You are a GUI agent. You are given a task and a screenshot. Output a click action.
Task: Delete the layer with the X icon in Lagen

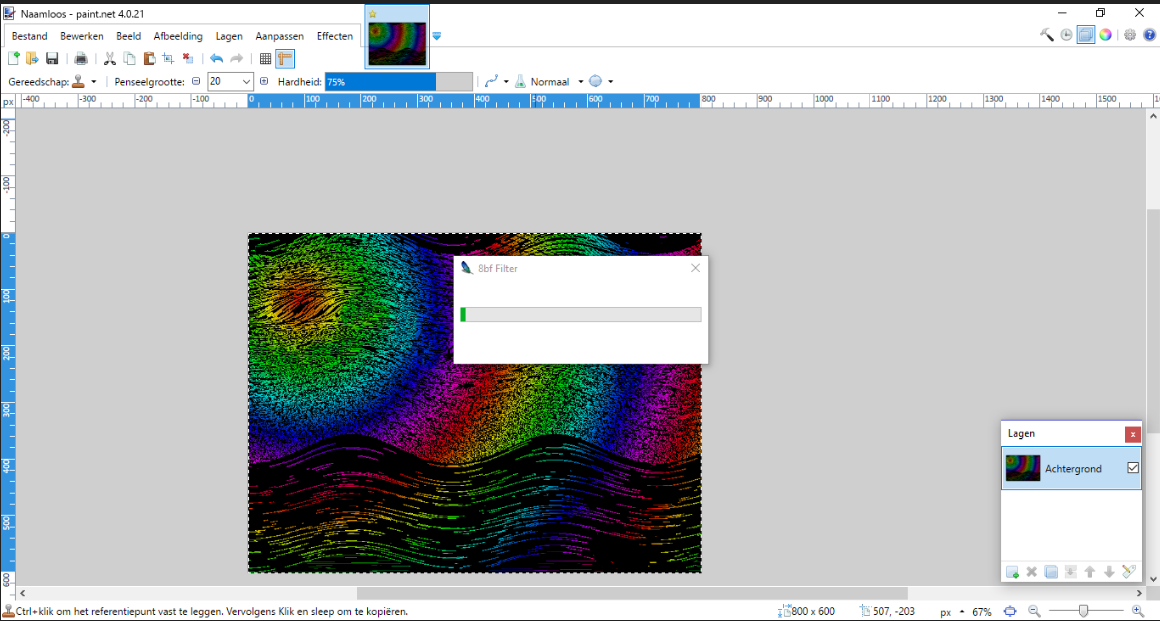(1031, 571)
